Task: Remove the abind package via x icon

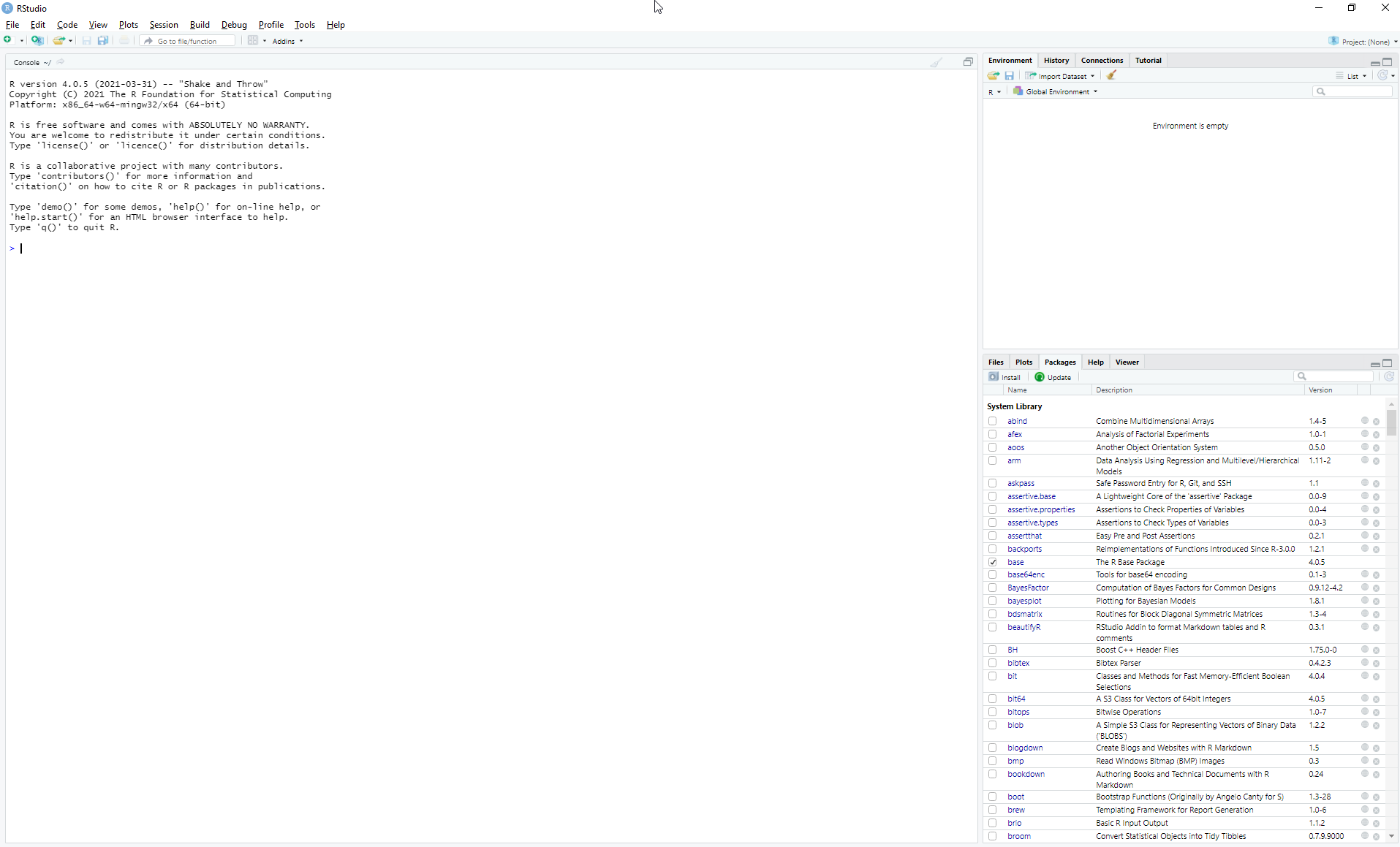Action: (1376, 422)
